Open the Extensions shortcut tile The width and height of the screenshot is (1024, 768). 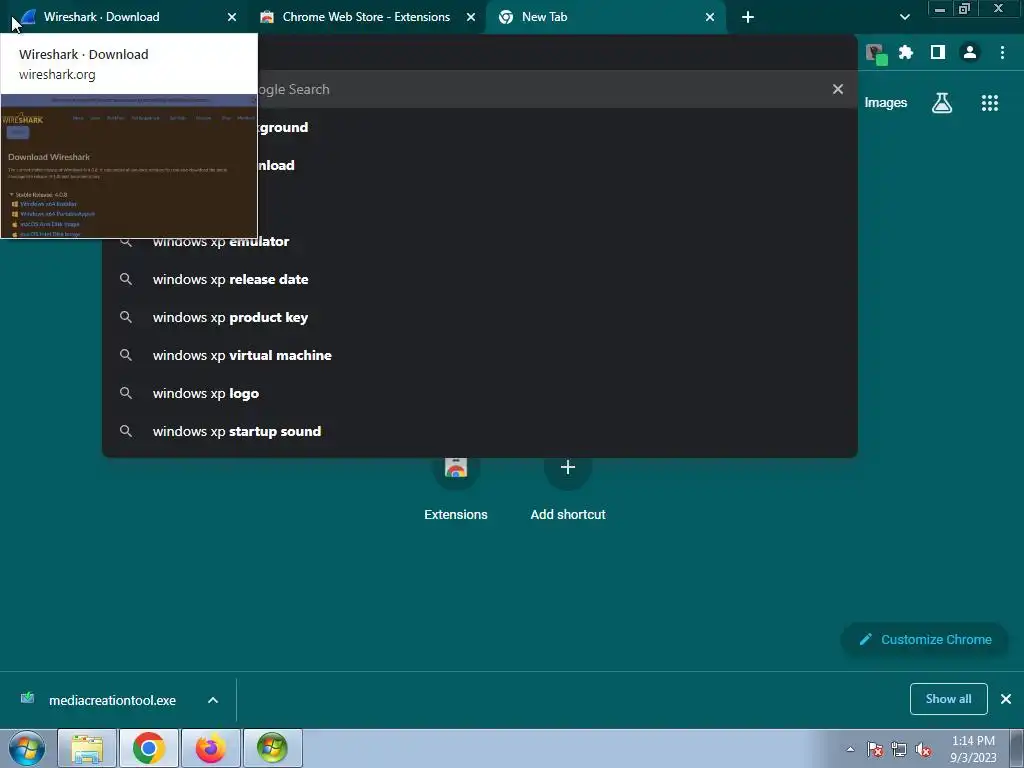click(456, 487)
